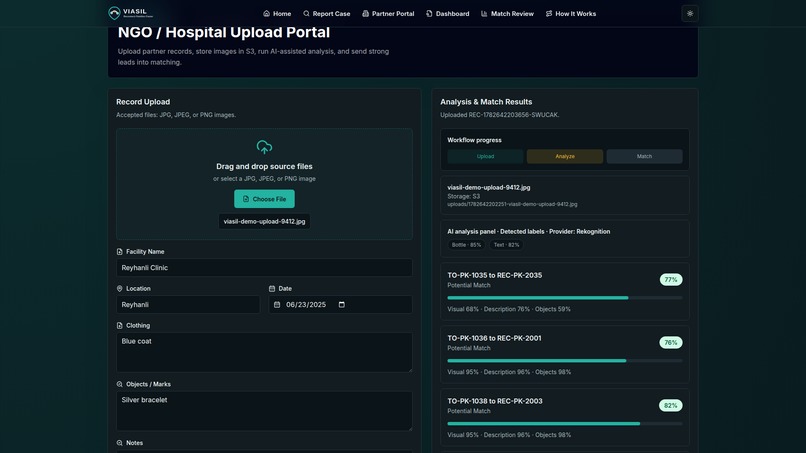Click the 82% score badge
This screenshot has width=806, height=453.
tap(670, 406)
